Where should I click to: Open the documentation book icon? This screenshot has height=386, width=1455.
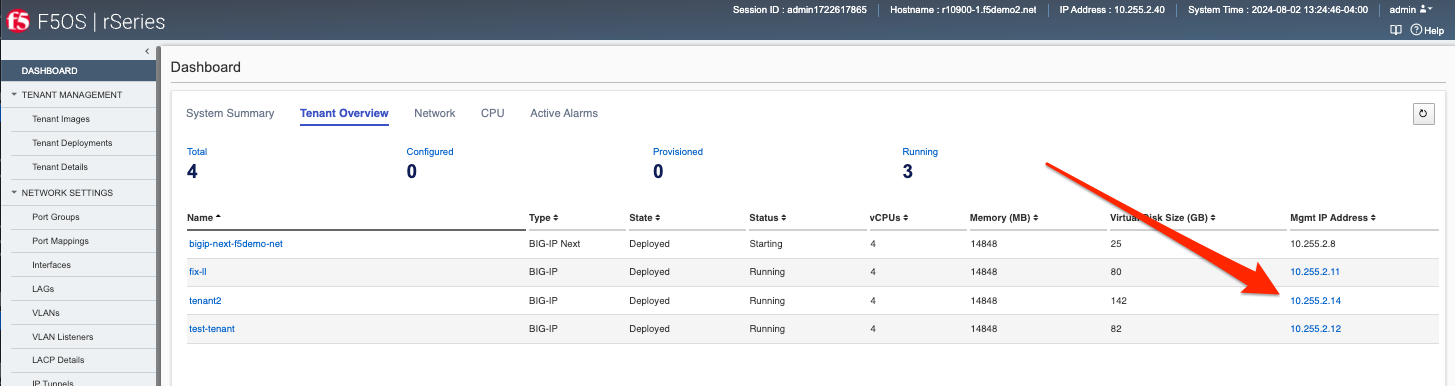coord(1396,31)
